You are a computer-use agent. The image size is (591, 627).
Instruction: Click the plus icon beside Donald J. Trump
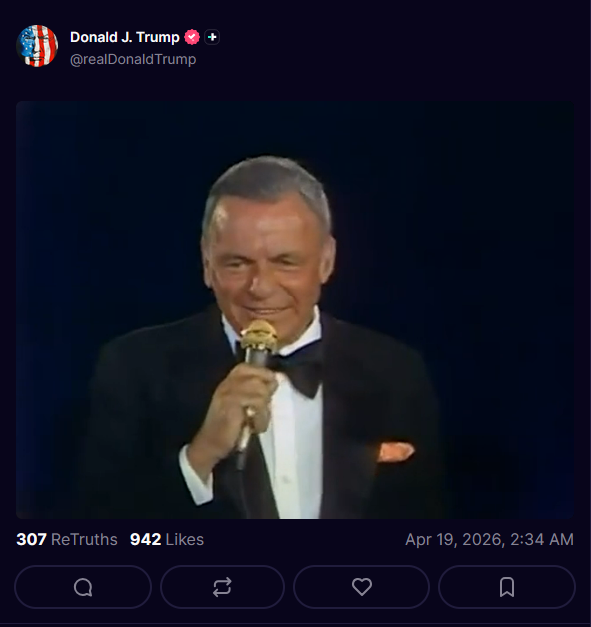212,37
